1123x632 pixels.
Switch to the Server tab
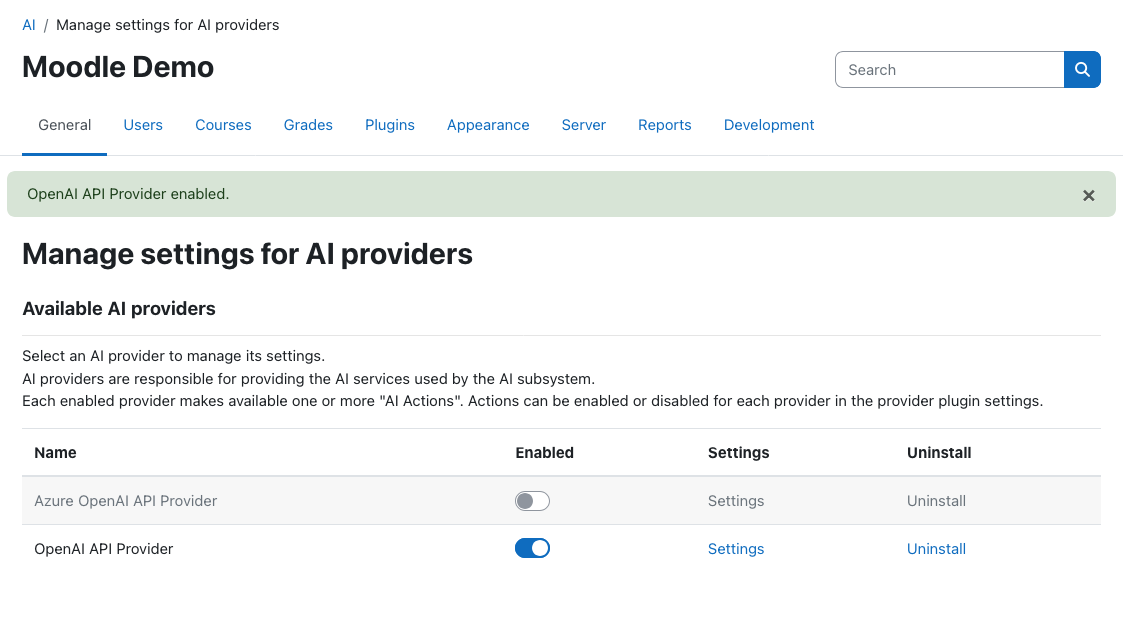[x=584, y=125]
